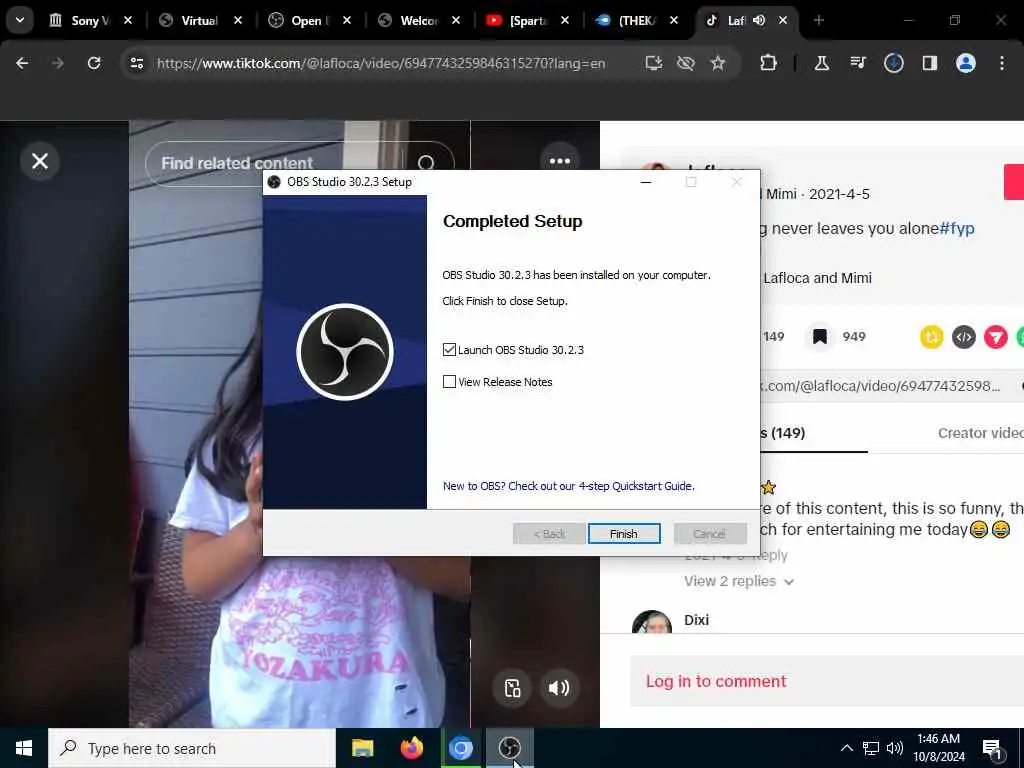Click the pink button at the right edge of the profile header
The image size is (1024, 768).
click(1014, 182)
